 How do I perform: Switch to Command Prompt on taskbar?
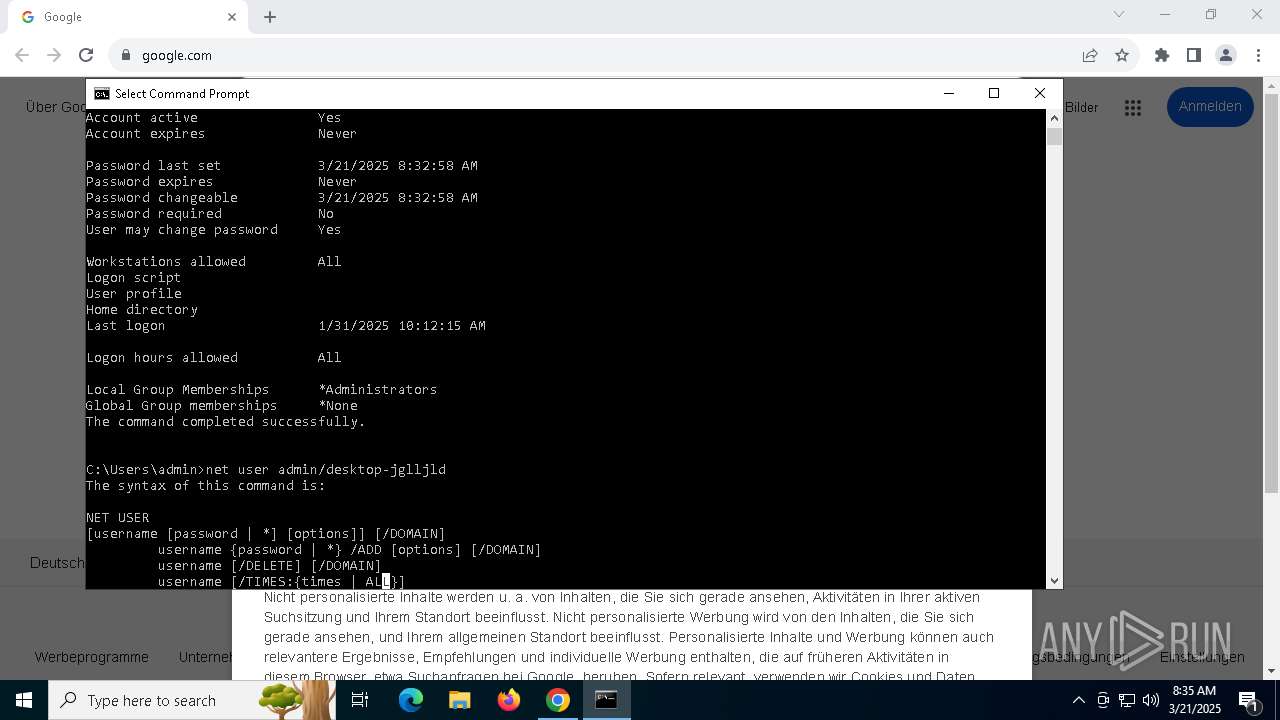pyautogui.click(x=606, y=700)
